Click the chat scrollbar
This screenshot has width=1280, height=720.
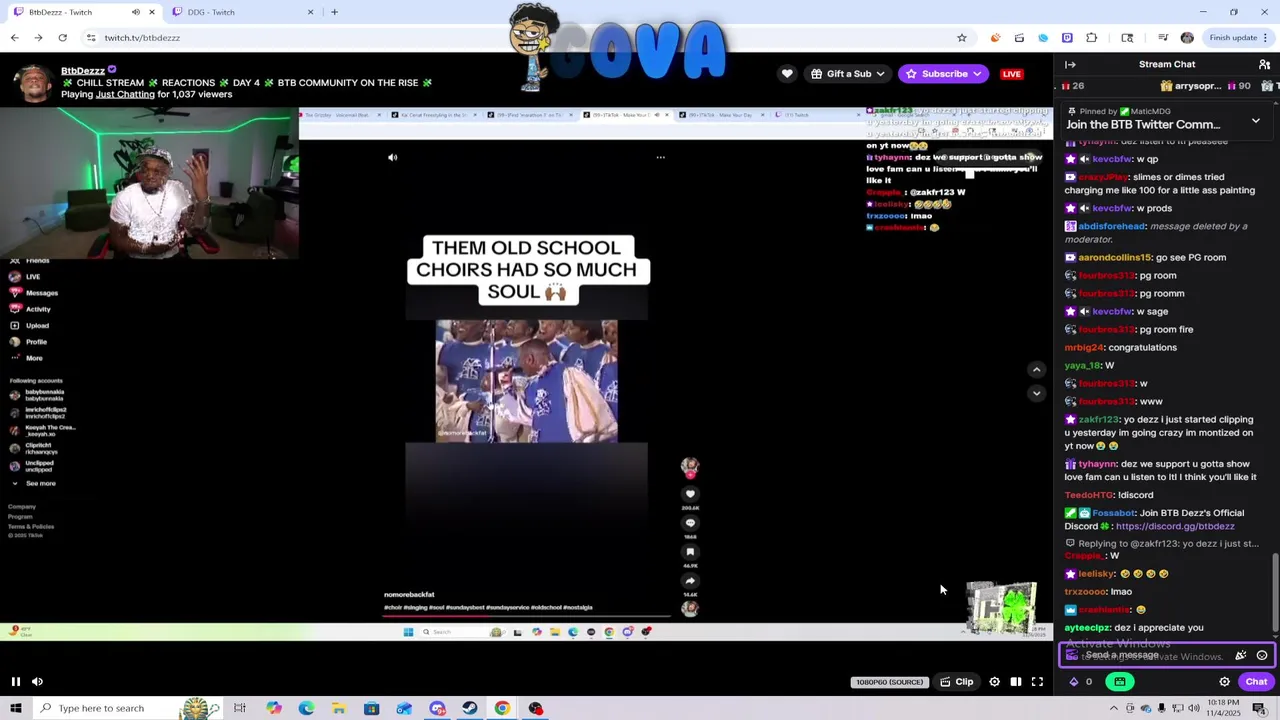pyautogui.click(x=1275, y=594)
